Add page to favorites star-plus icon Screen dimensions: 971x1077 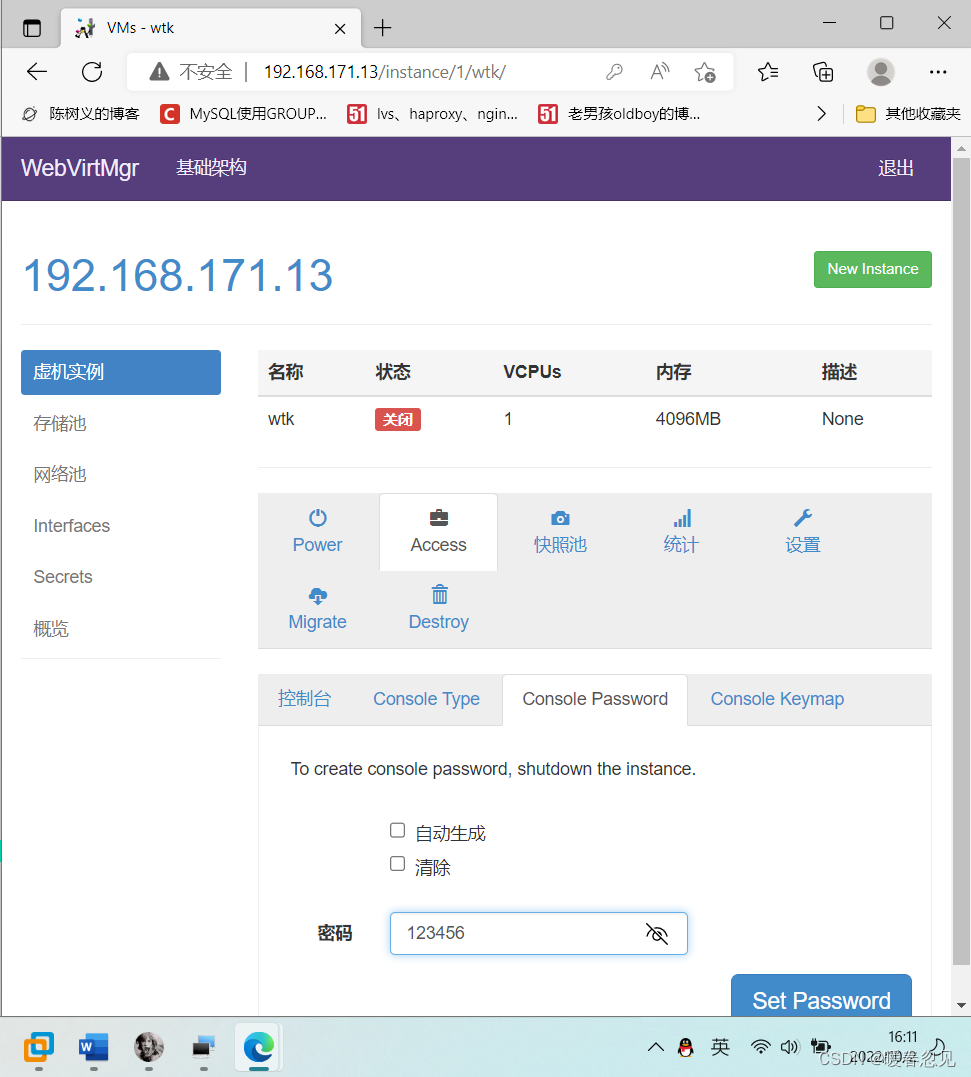point(705,71)
